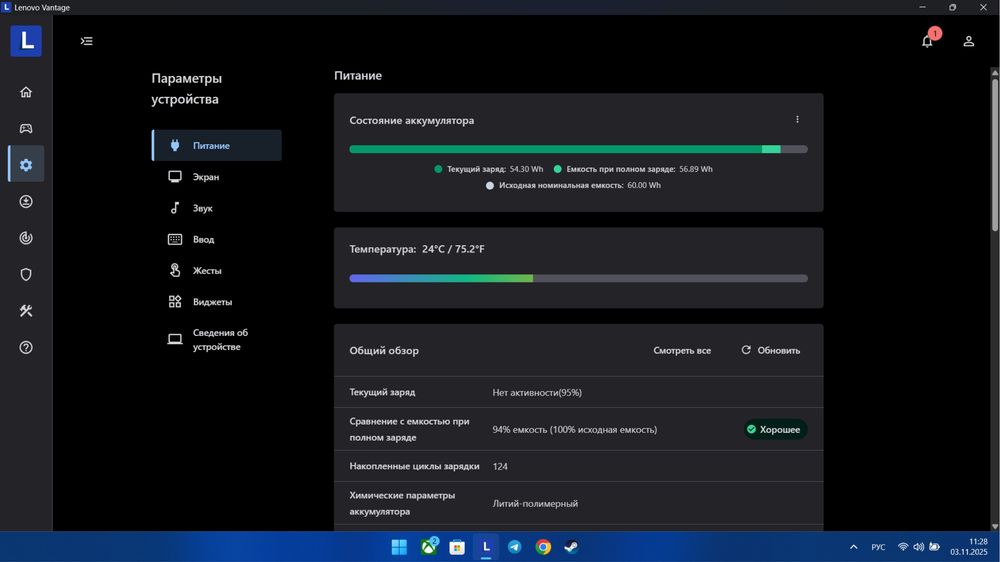
Task: Open the help question mark icon
Action: (x=26, y=348)
